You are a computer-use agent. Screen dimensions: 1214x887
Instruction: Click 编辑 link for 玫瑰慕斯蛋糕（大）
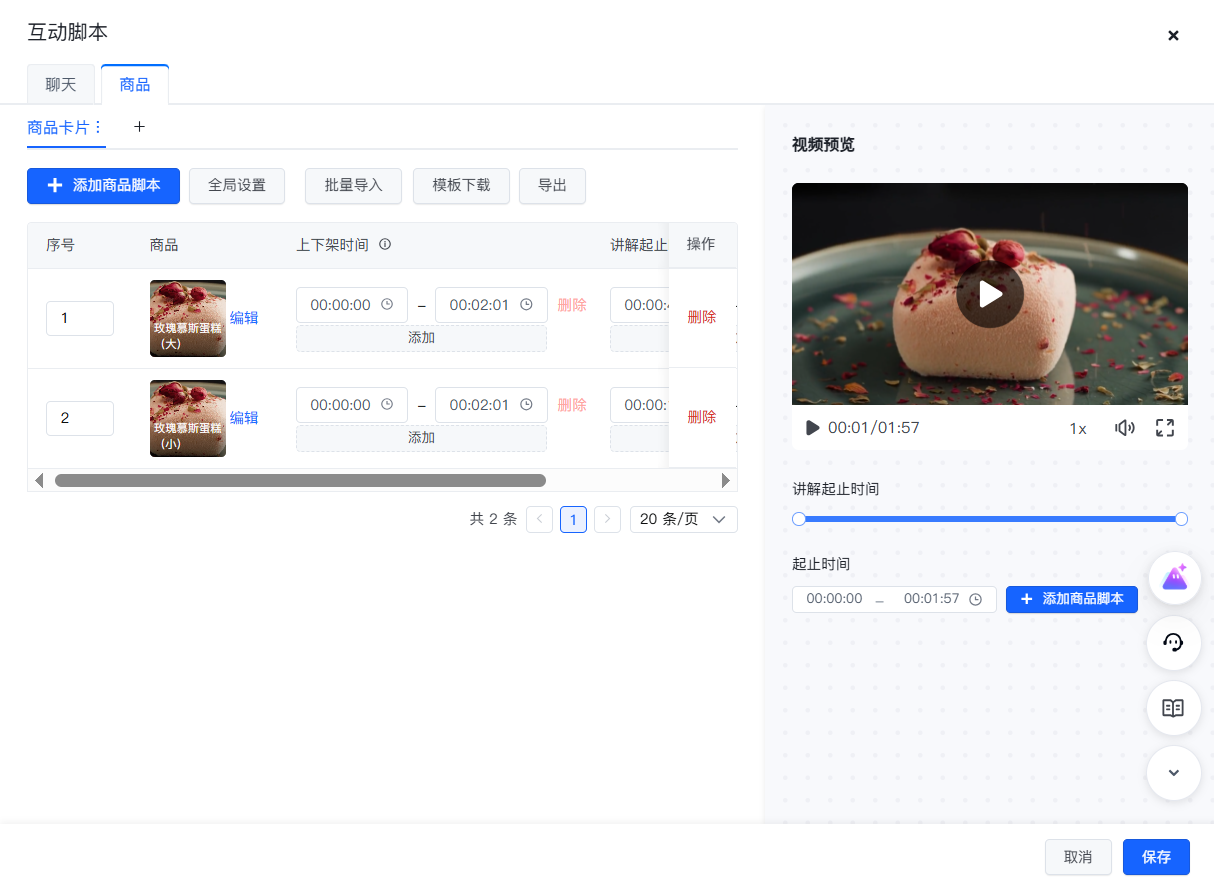pos(244,318)
